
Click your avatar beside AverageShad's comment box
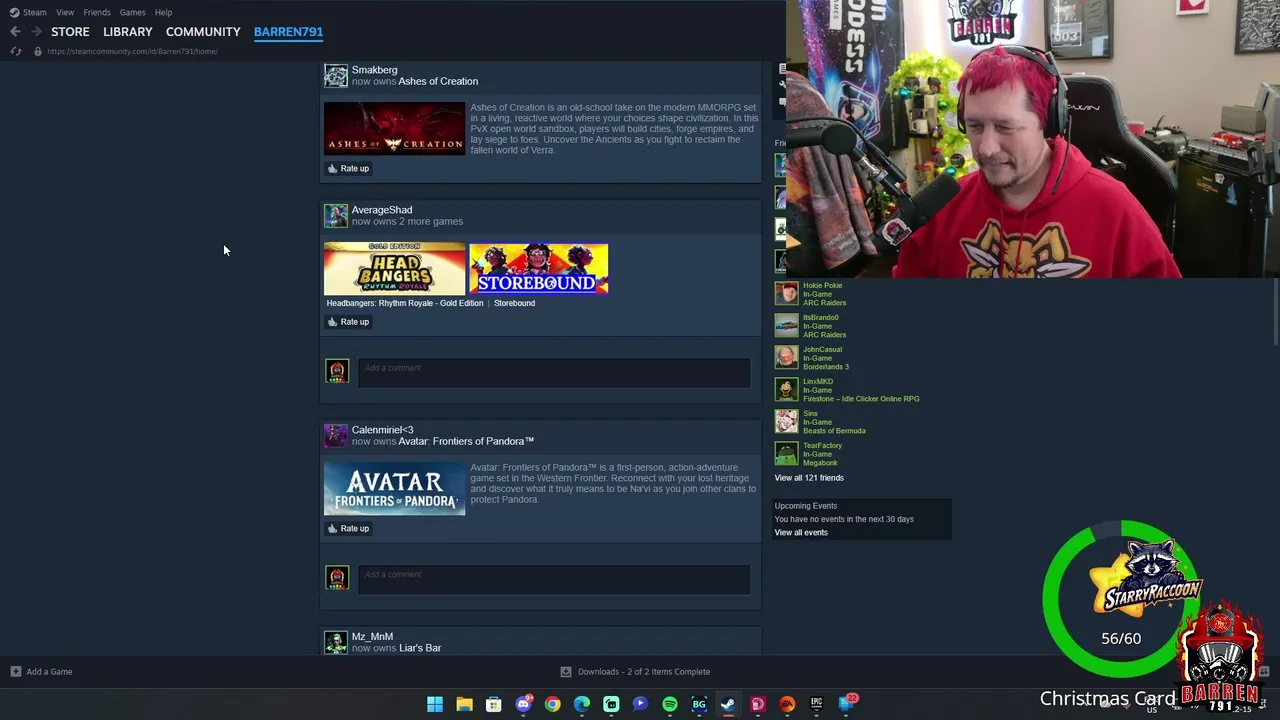click(337, 371)
